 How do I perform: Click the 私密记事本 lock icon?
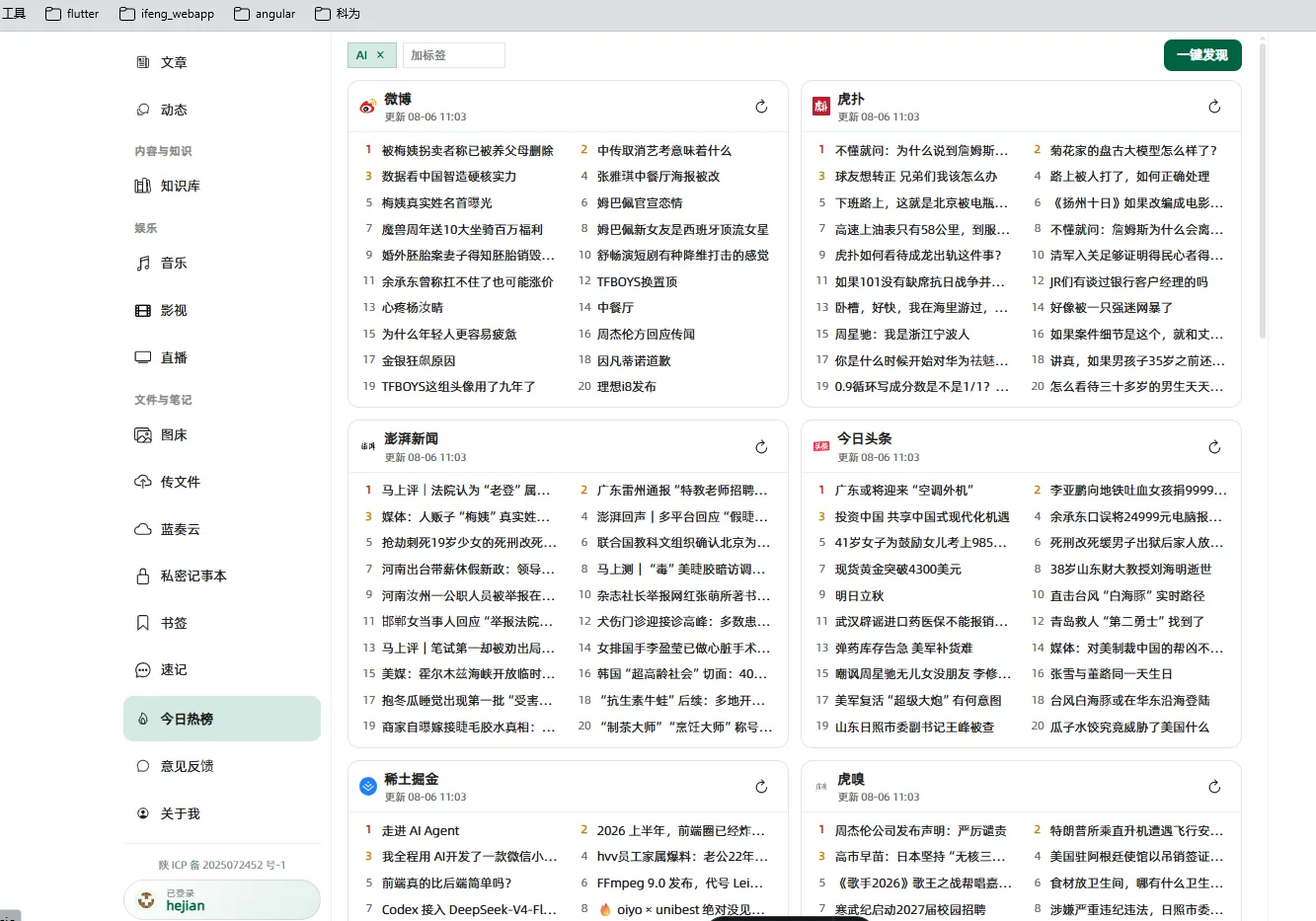[x=143, y=576]
